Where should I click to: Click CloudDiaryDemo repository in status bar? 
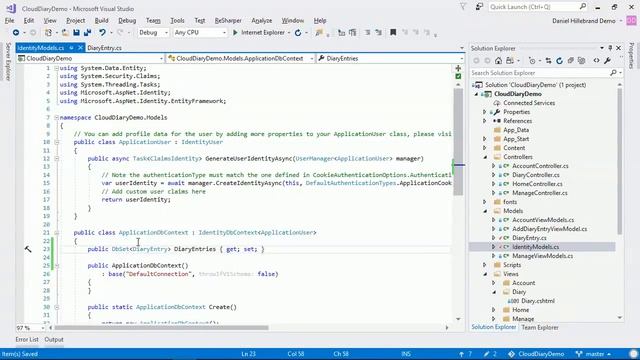[536, 354]
